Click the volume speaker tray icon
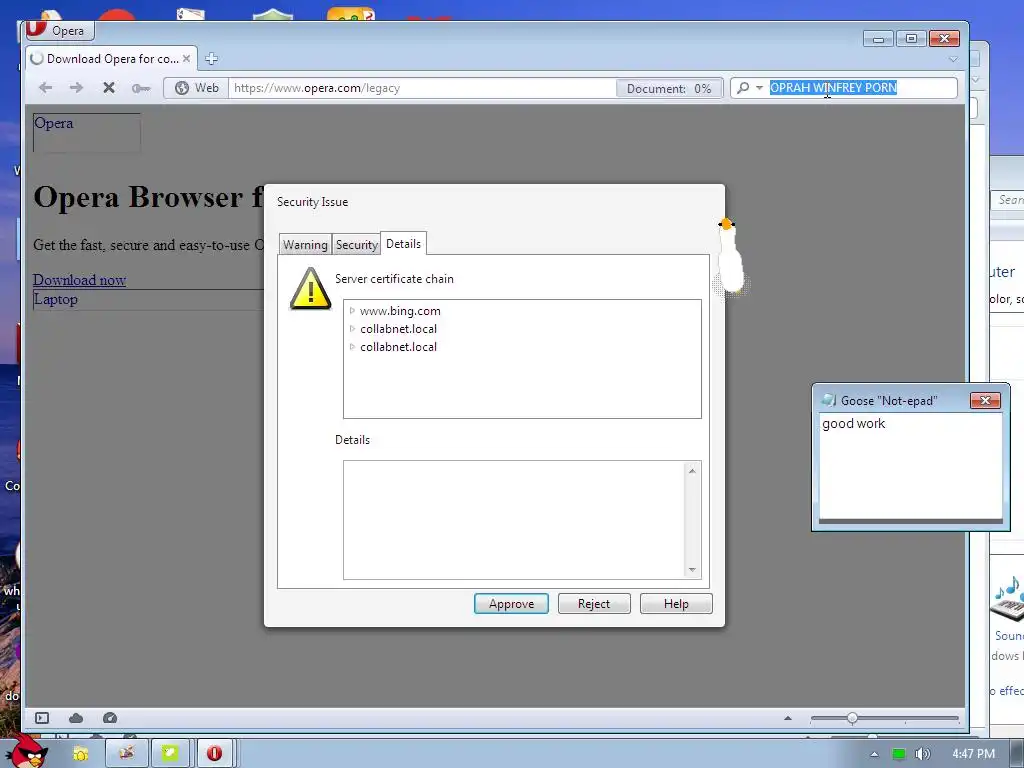 pos(922,754)
